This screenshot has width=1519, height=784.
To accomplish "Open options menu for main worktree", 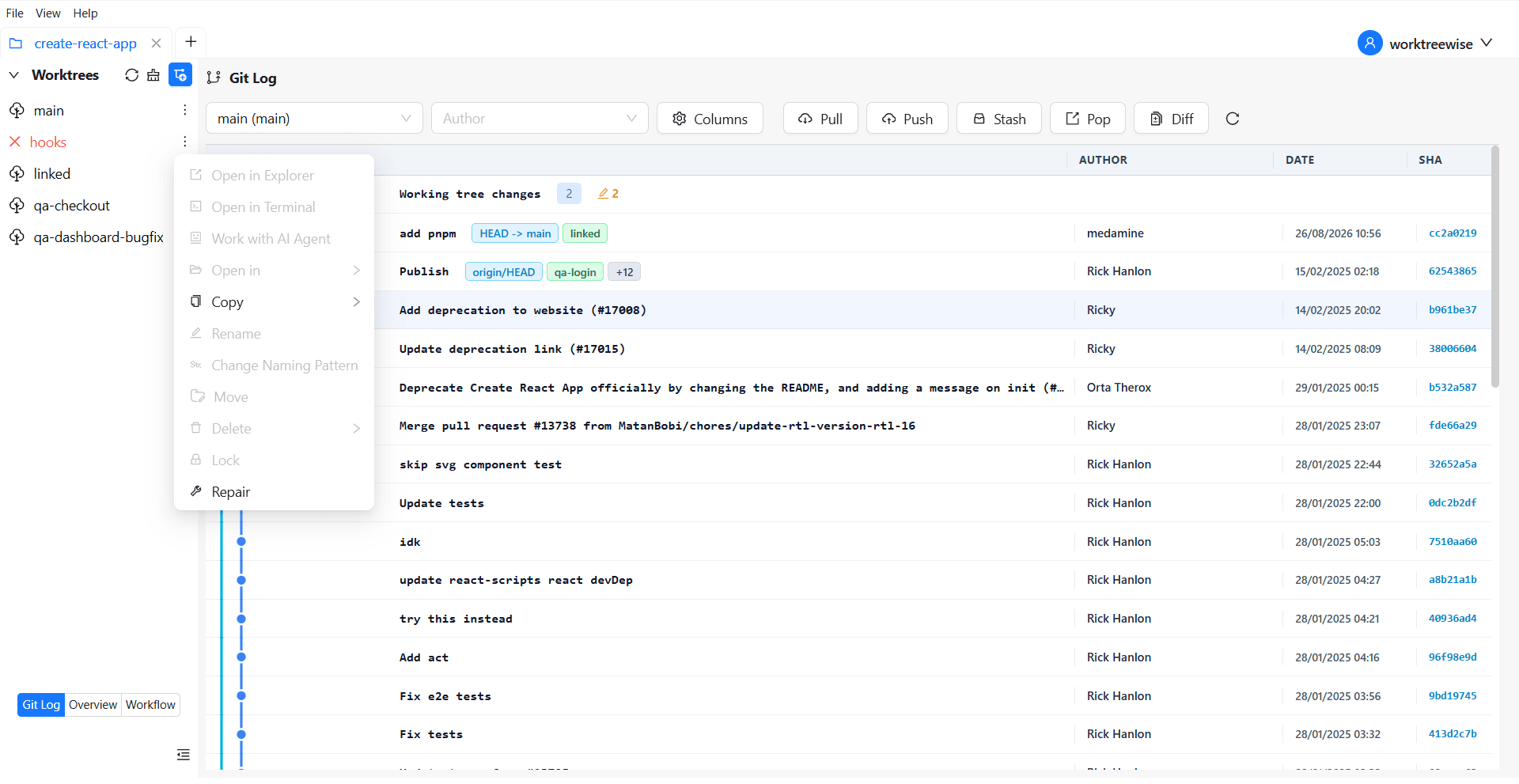I will point(184,110).
